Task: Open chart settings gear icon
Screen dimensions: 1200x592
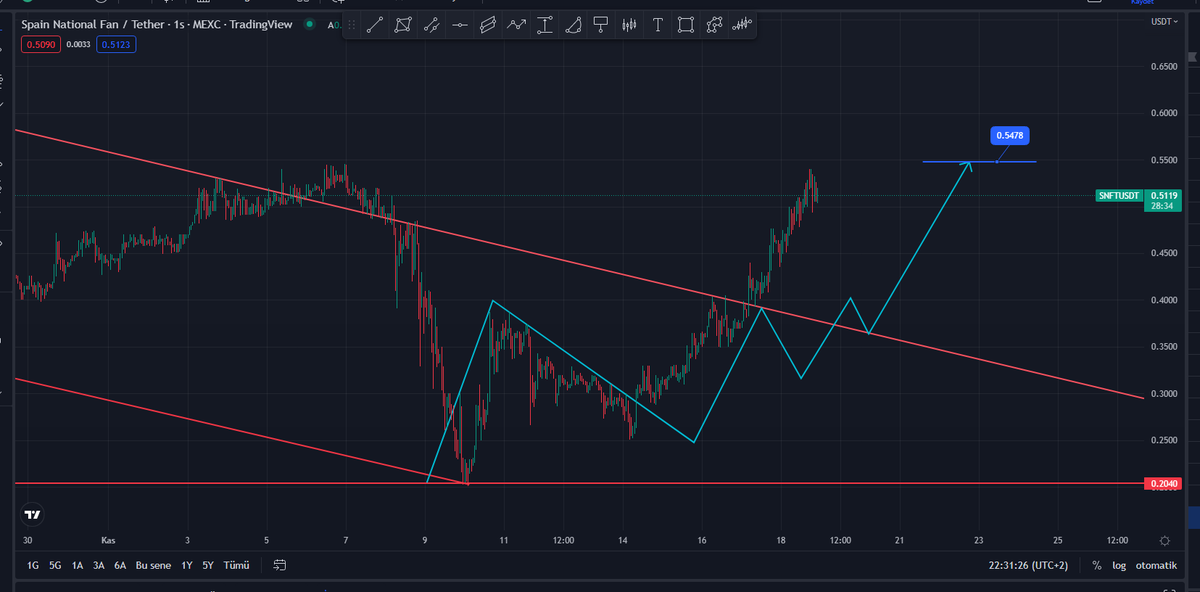Action: (x=1164, y=540)
